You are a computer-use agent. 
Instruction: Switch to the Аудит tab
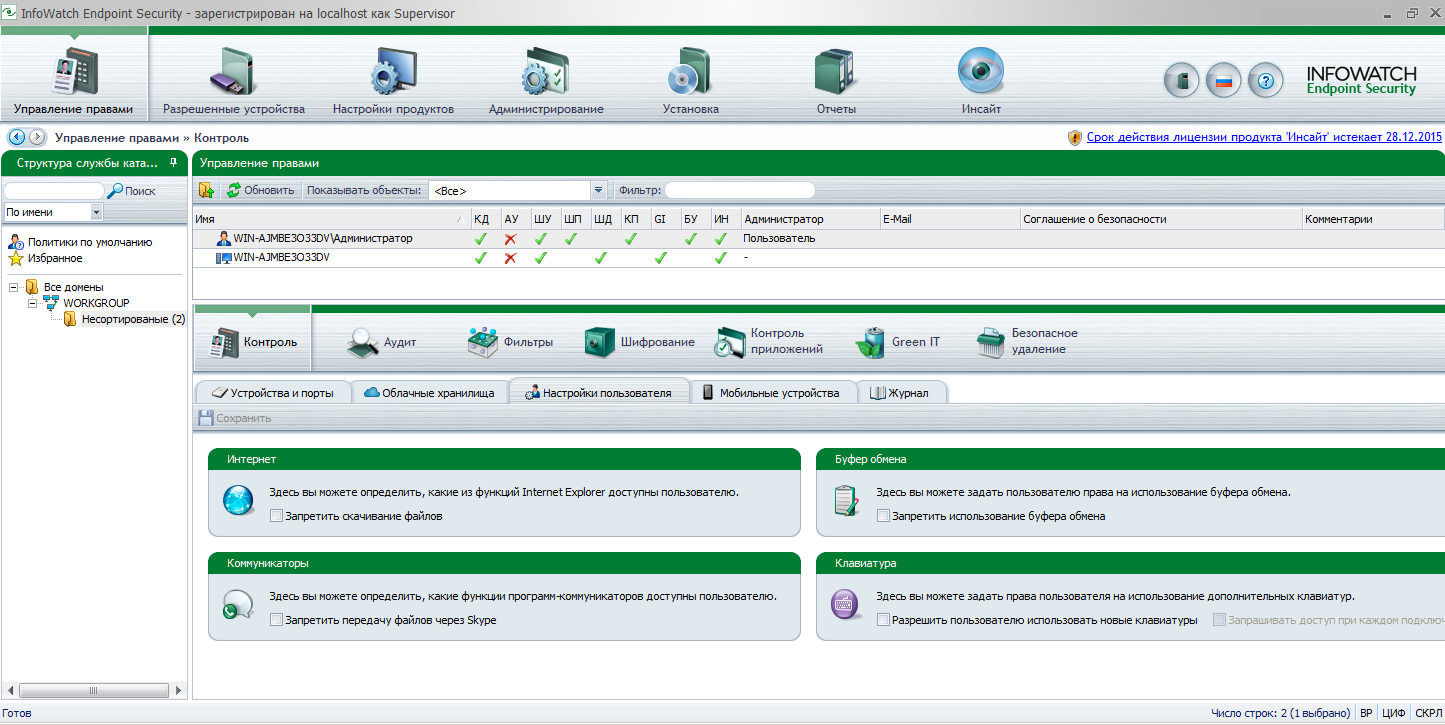pos(381,342)
